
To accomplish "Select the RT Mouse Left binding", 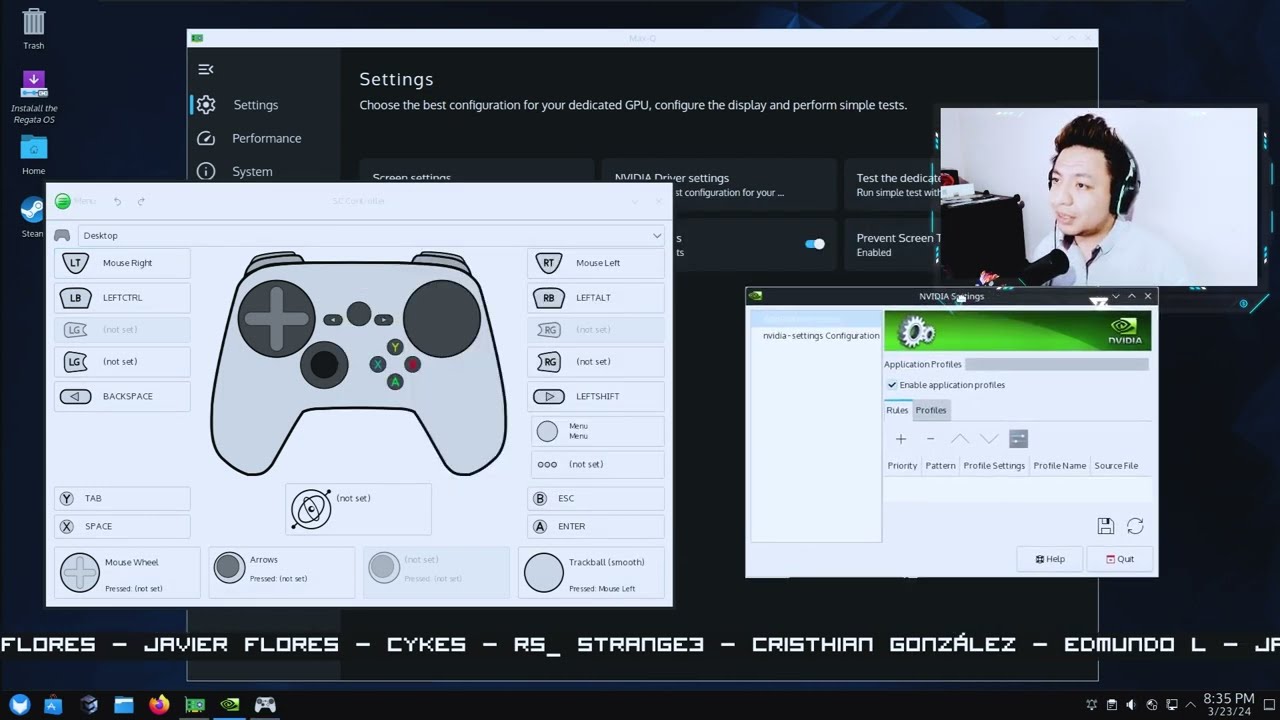I will [596, 263].
